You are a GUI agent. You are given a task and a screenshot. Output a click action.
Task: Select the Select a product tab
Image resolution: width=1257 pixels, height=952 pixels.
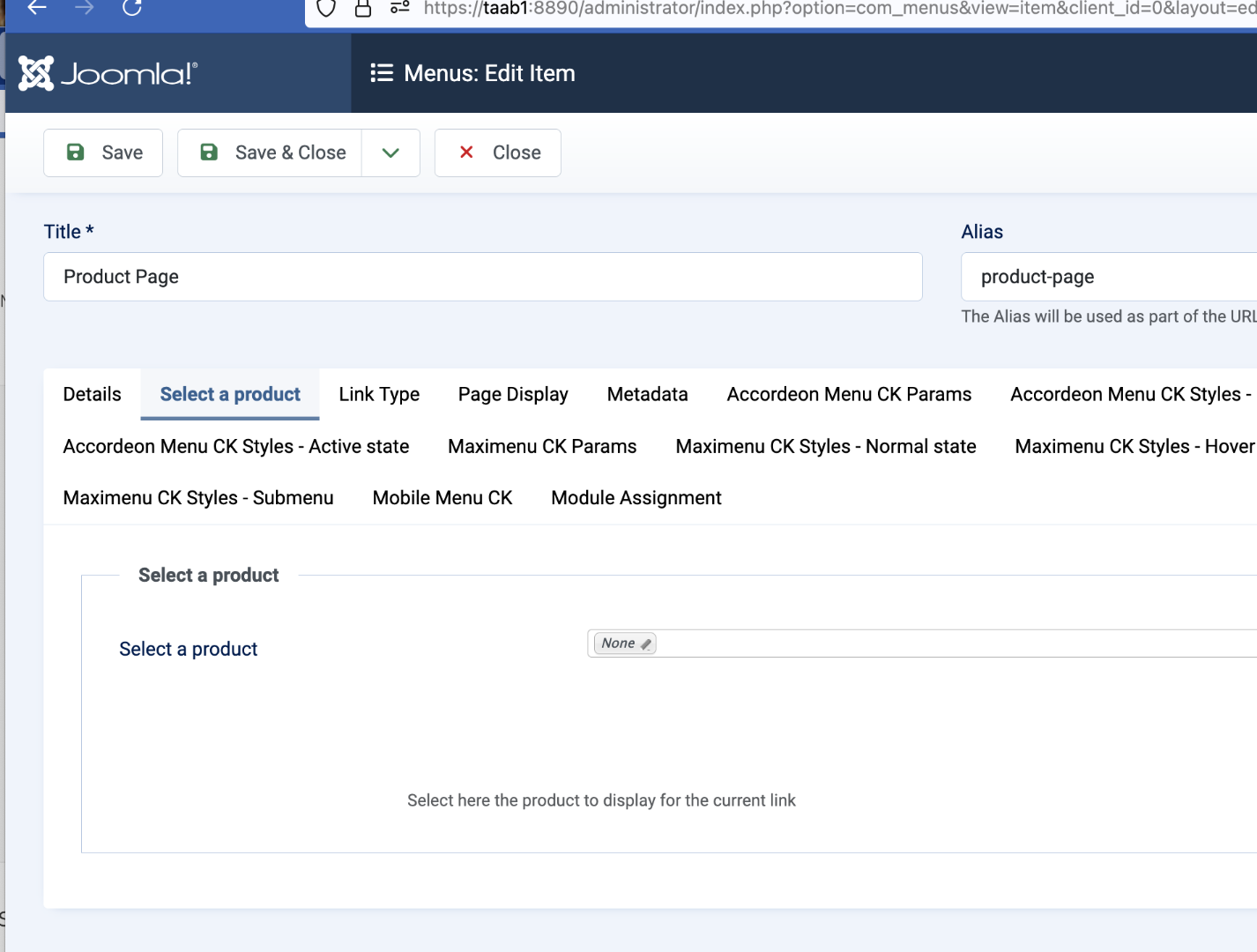pos(230,394)
